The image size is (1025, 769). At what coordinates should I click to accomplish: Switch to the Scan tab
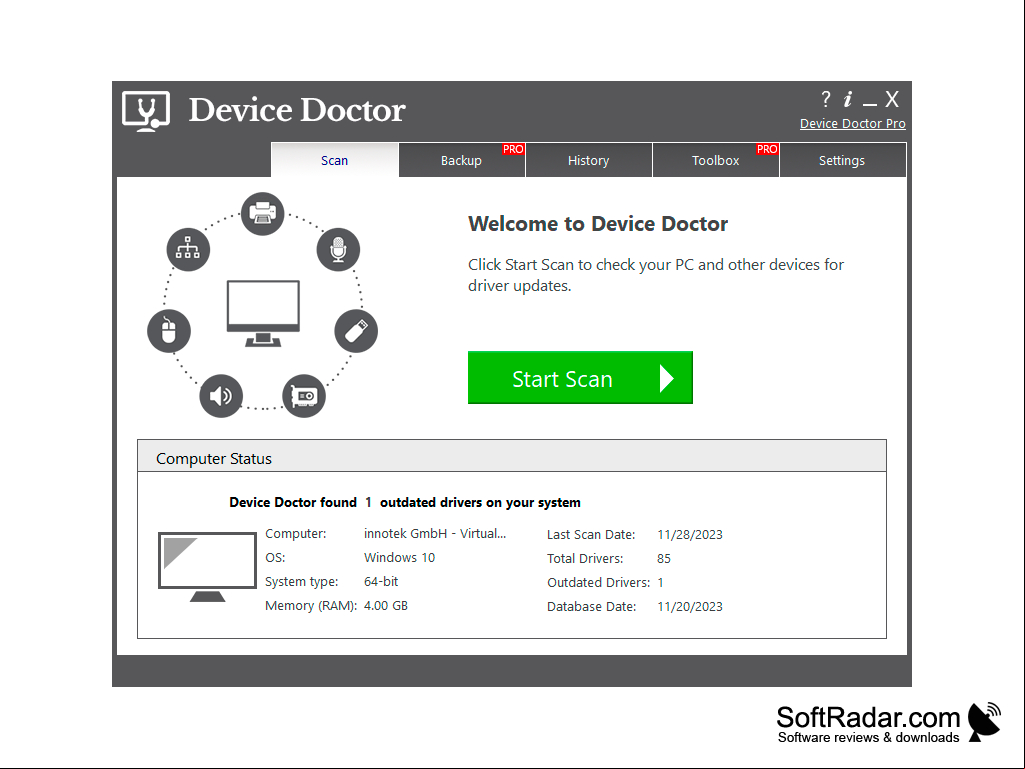pos(334,160)
